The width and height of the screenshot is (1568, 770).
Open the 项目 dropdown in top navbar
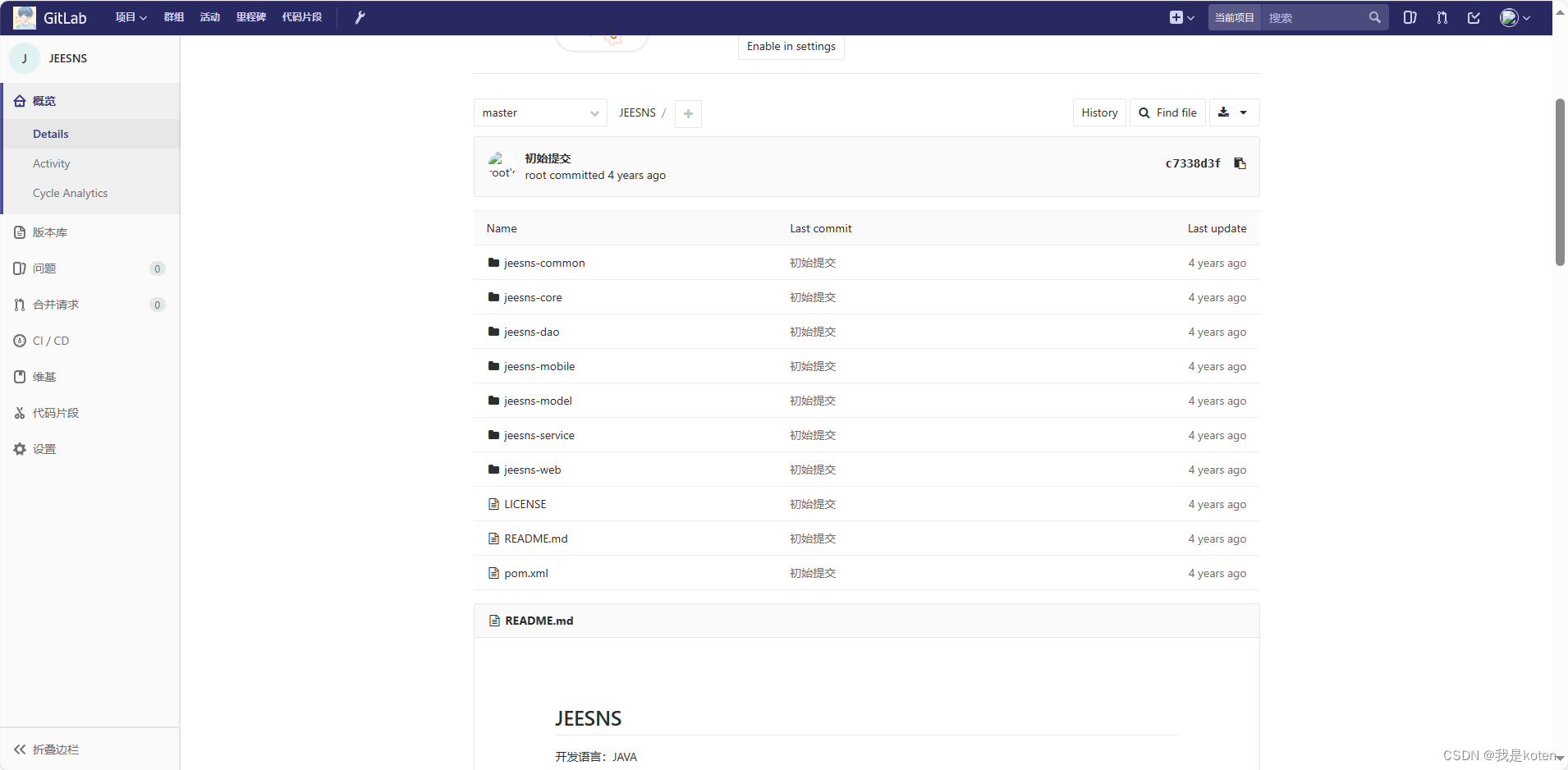click(x=131, y=17)
